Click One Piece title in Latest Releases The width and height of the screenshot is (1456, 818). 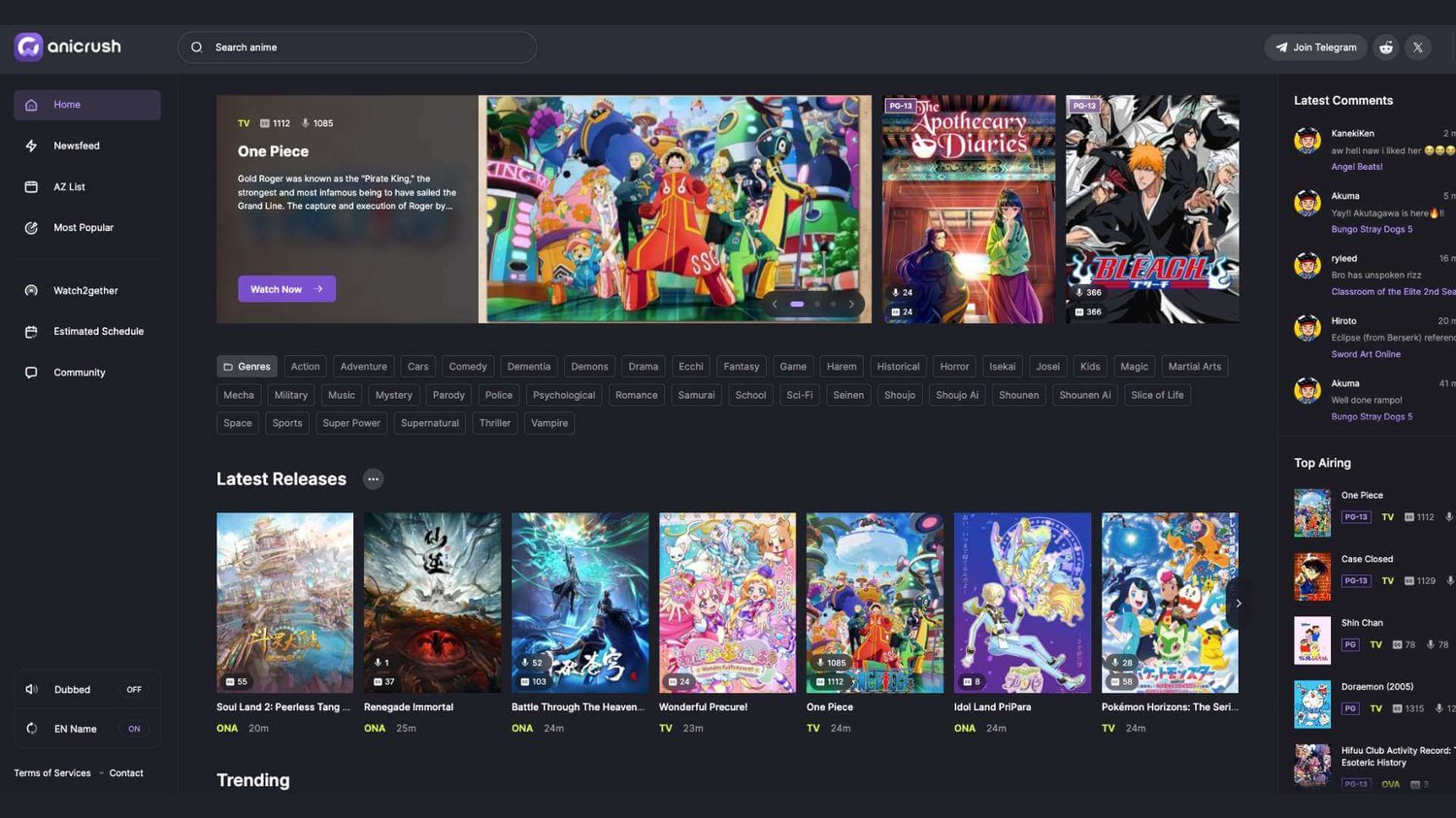830,707
